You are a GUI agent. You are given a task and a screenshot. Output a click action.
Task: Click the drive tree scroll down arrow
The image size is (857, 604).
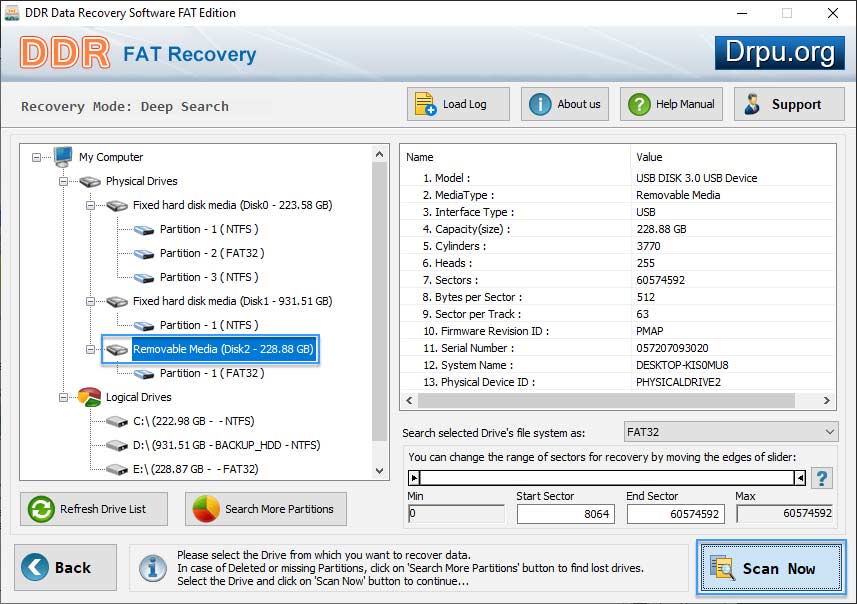click(x=380, y=471)
